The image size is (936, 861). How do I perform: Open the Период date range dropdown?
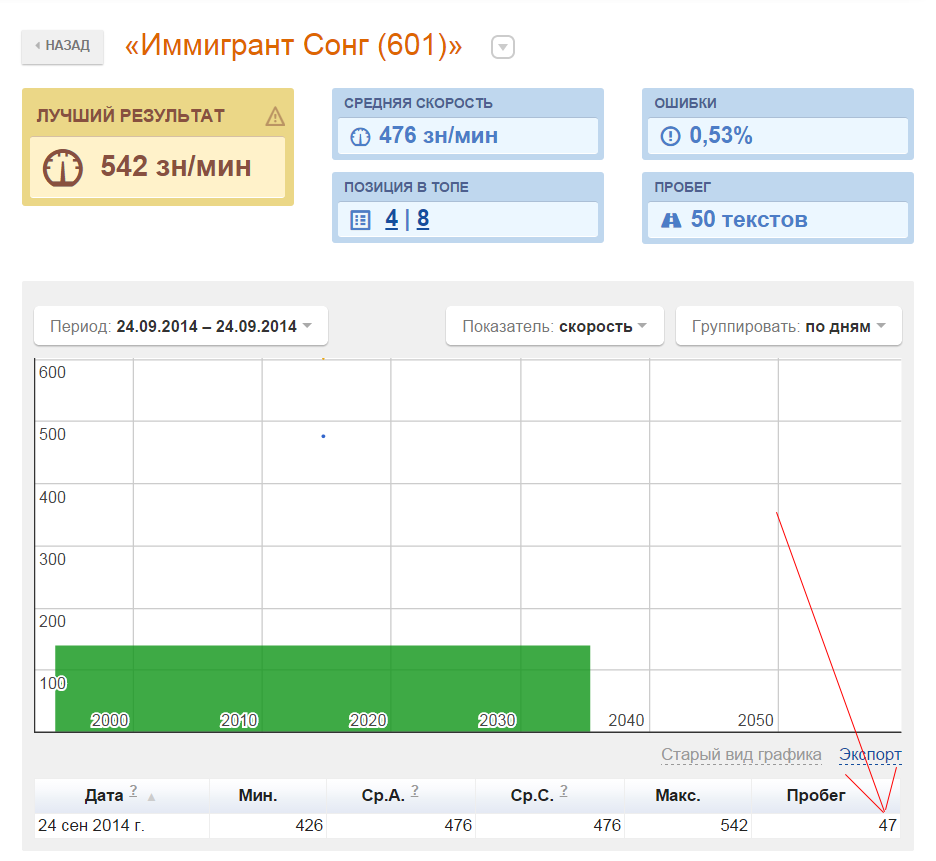(181, 326)
